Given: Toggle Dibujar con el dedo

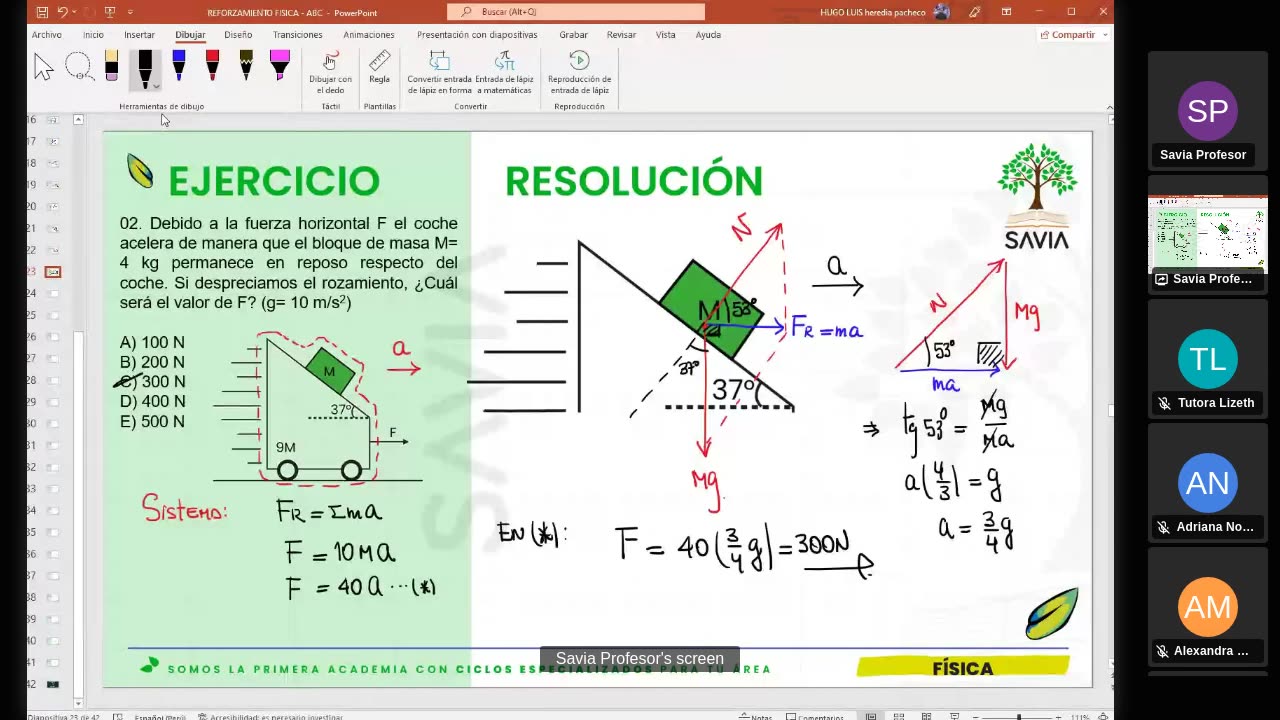Looking at the screenshot, I should pos(330,73).
